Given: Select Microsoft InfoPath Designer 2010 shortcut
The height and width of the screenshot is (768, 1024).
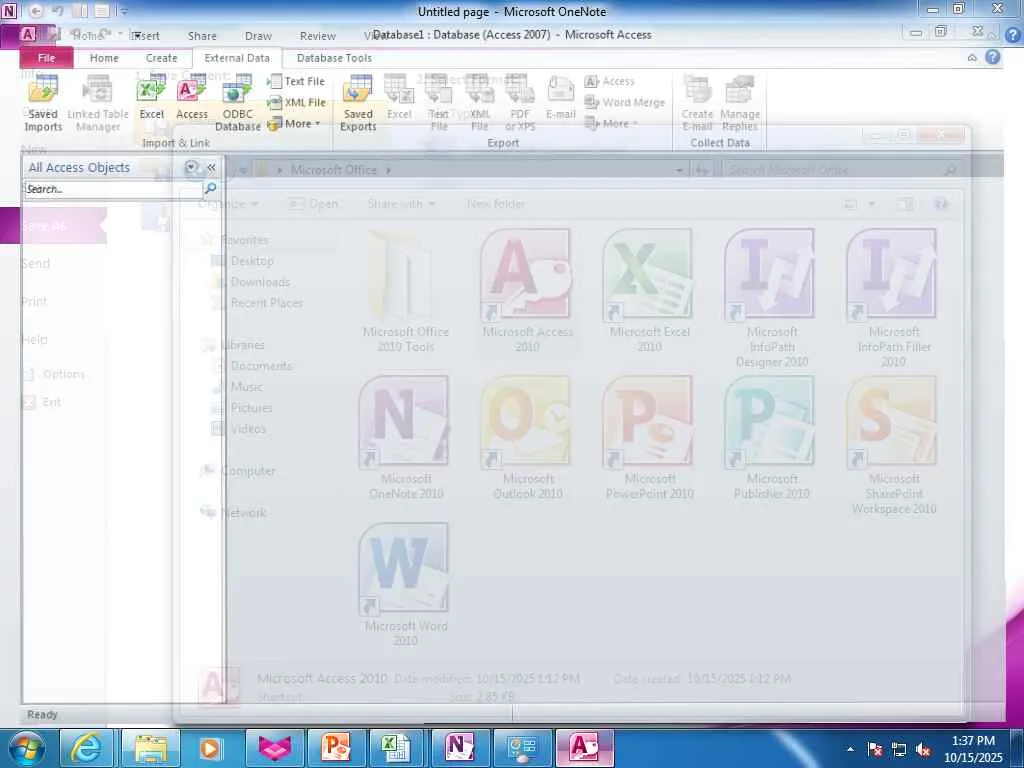Looking at the screenshot, I should point(771,298).
